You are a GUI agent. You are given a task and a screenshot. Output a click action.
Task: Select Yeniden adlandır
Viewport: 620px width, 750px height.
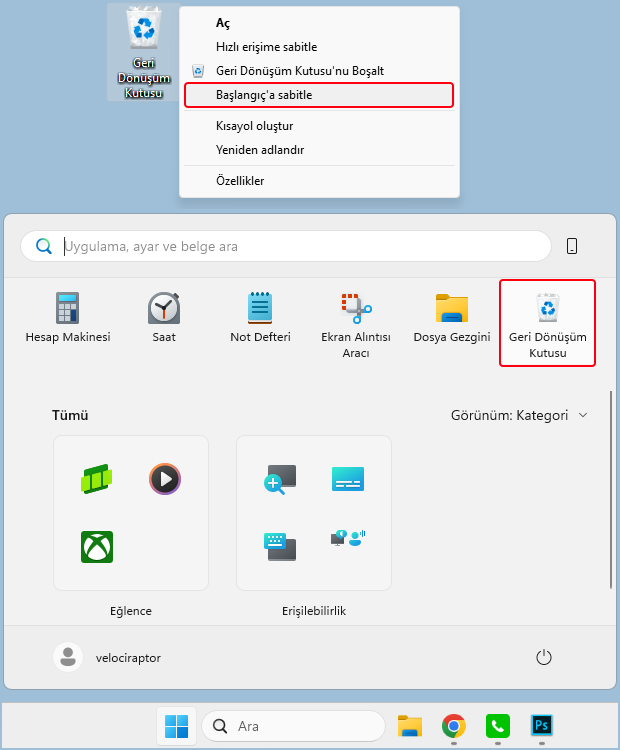point(319,150)
